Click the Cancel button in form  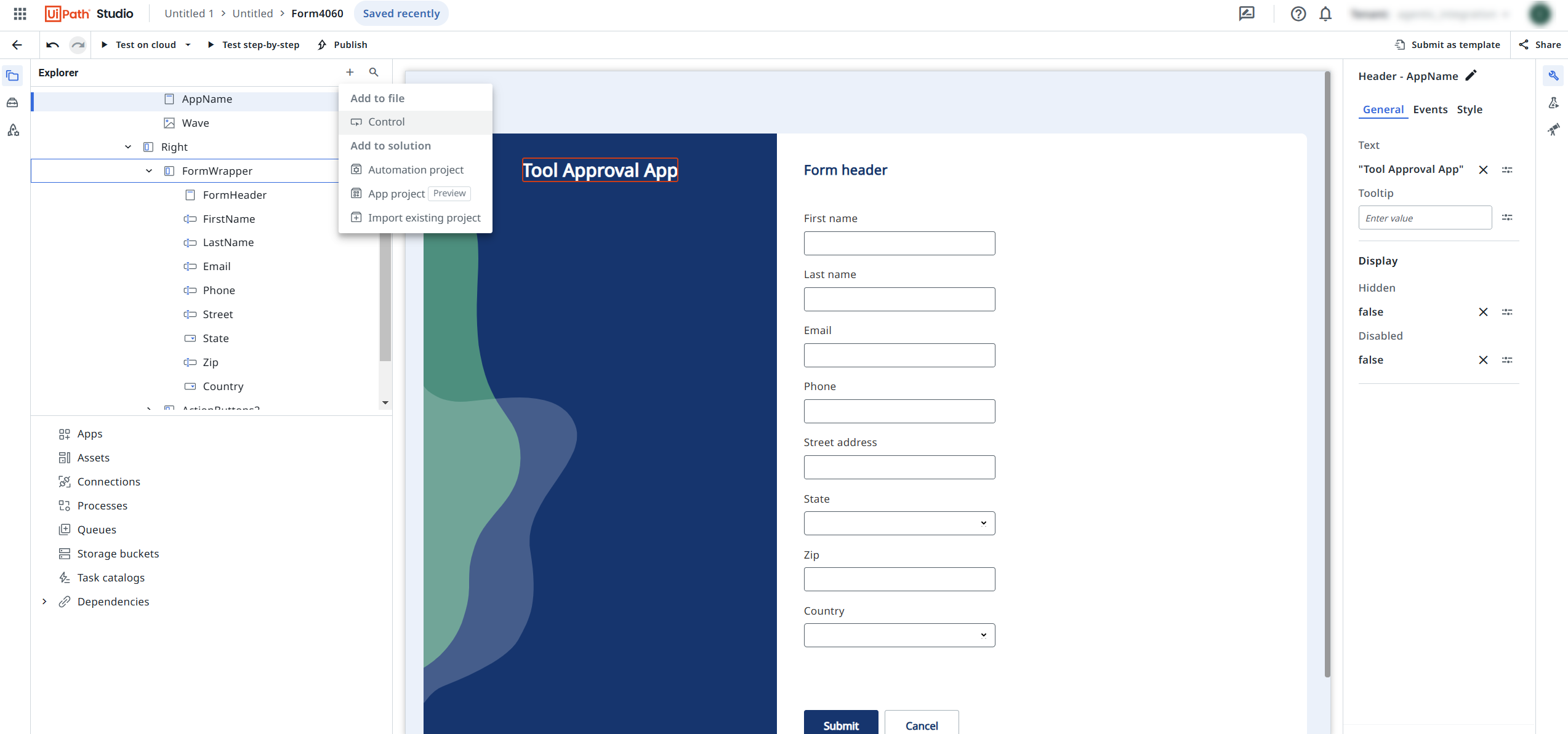click(x=922, y=724)
